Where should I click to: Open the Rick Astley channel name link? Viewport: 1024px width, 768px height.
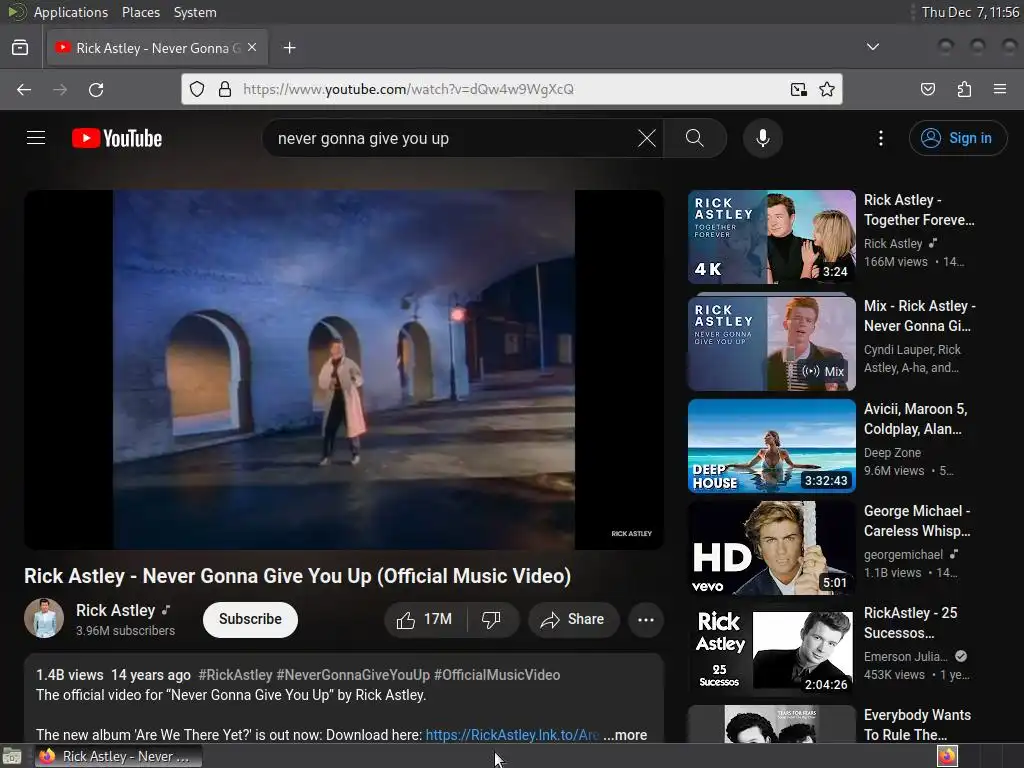pyautogui.click(x=116, y=610)
